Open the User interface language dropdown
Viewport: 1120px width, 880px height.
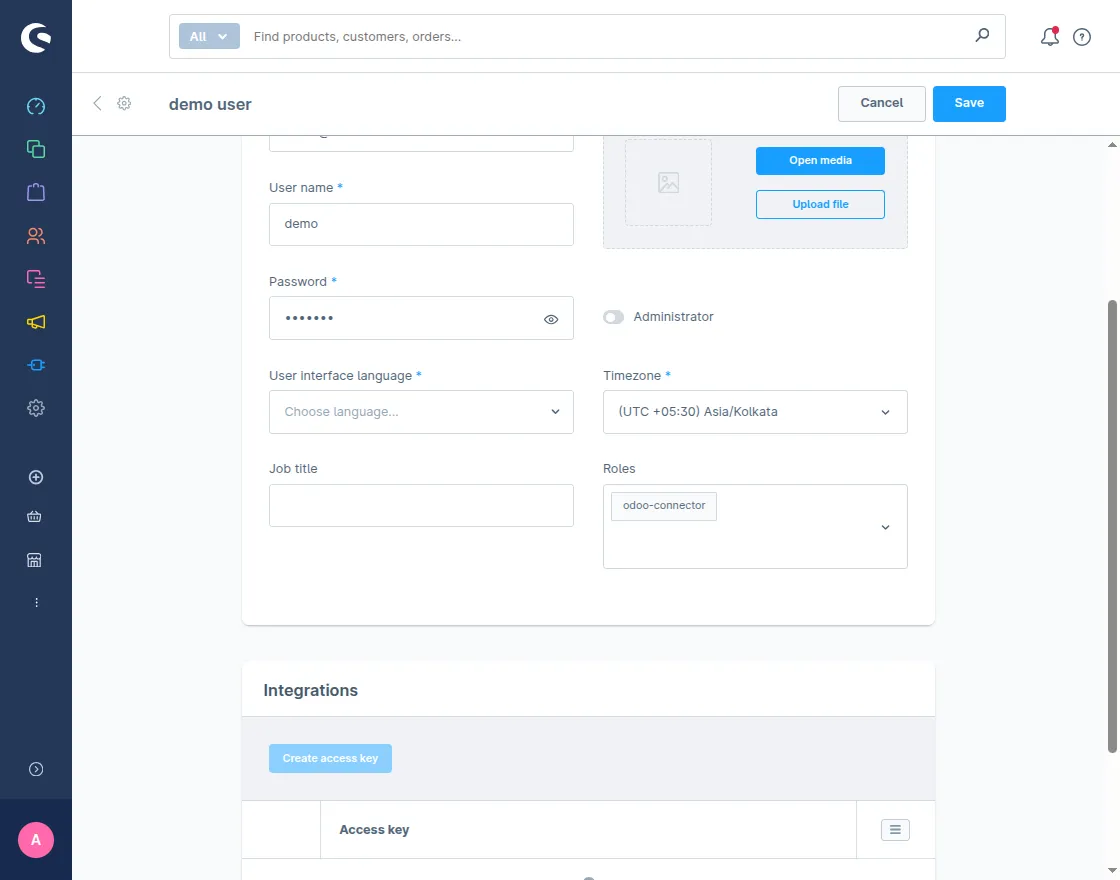[421, 412]
